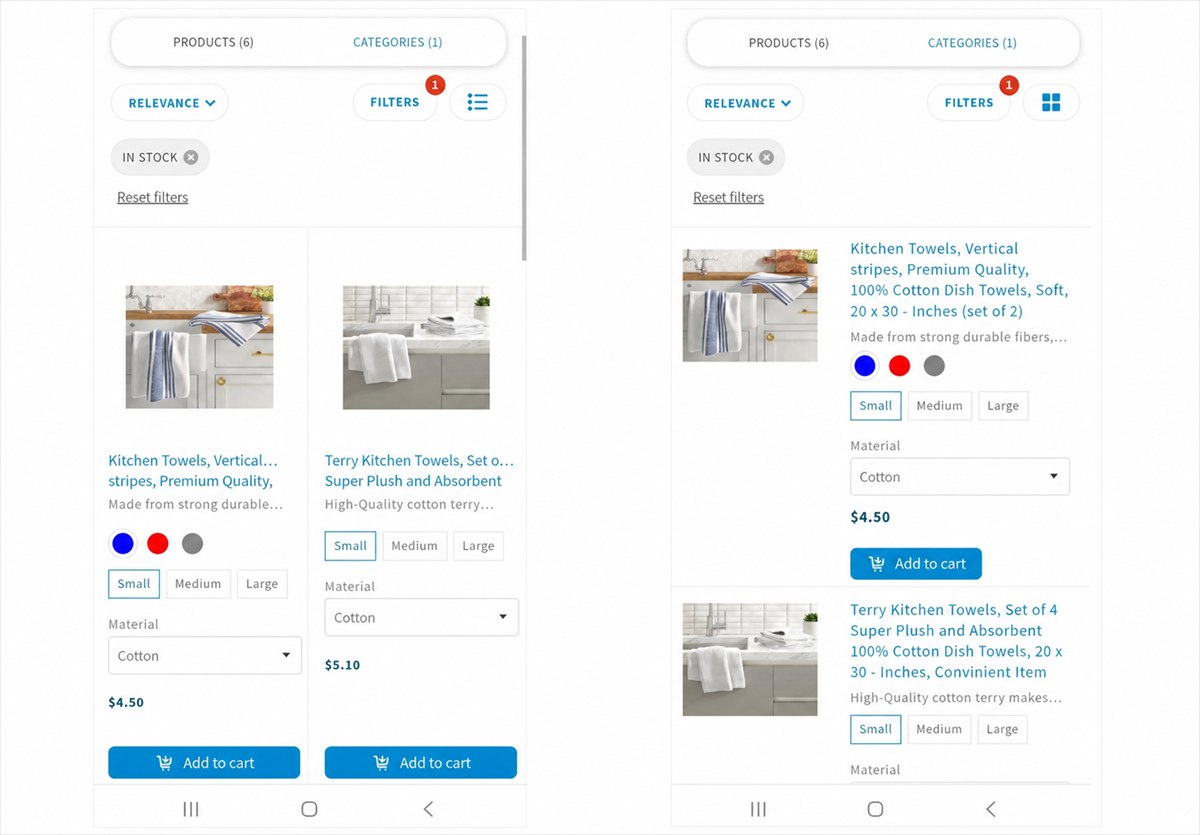Open striped Kitchen Towels thumbnail in list view

[x=750, y=305]
